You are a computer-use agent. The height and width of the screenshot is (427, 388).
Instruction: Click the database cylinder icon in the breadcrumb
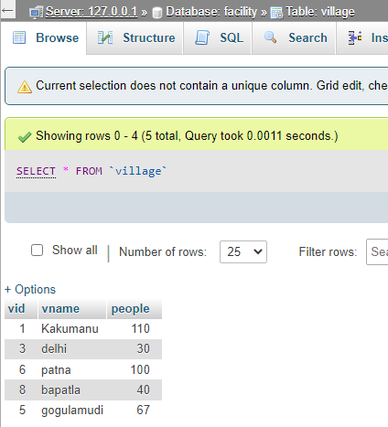[x=157, y=13]
